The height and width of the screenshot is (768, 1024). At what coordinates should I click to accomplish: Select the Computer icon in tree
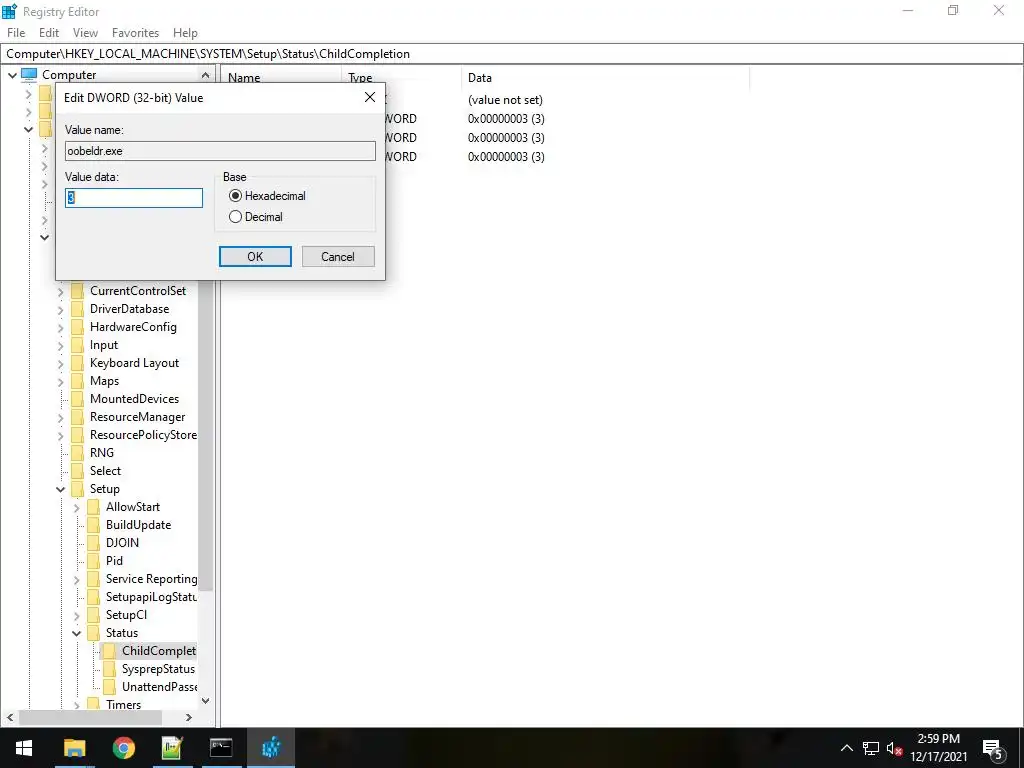(29, 75)
